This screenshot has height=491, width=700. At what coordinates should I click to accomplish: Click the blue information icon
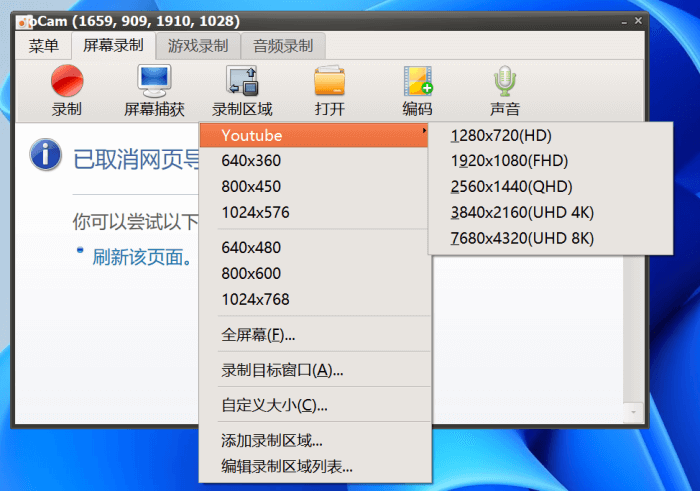tap(46, 155)
